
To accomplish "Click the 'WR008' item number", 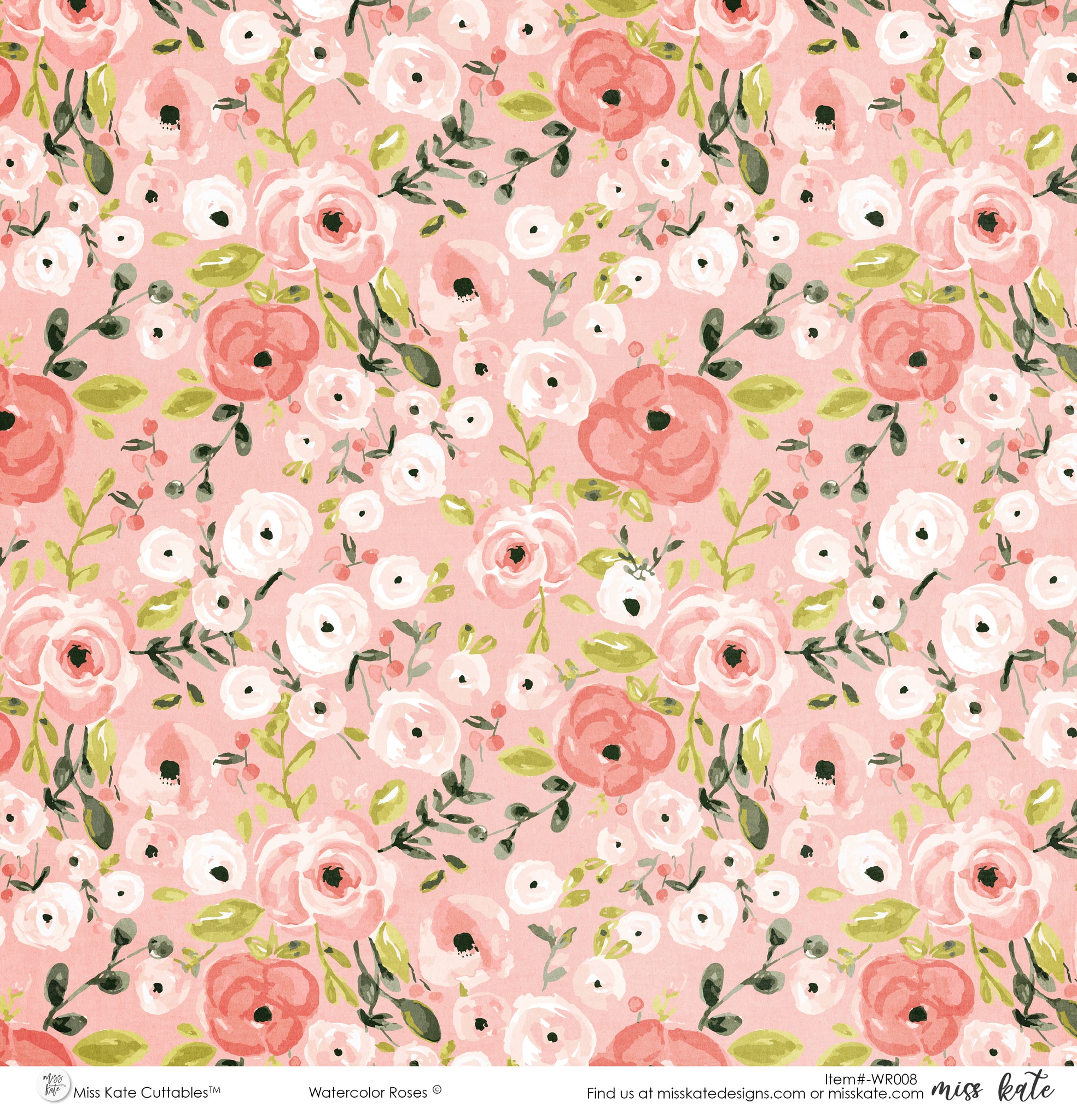I will 895,1079.
